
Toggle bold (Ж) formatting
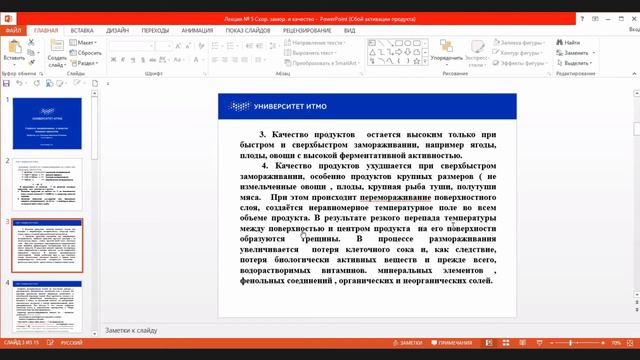click(x=113, y=60)
